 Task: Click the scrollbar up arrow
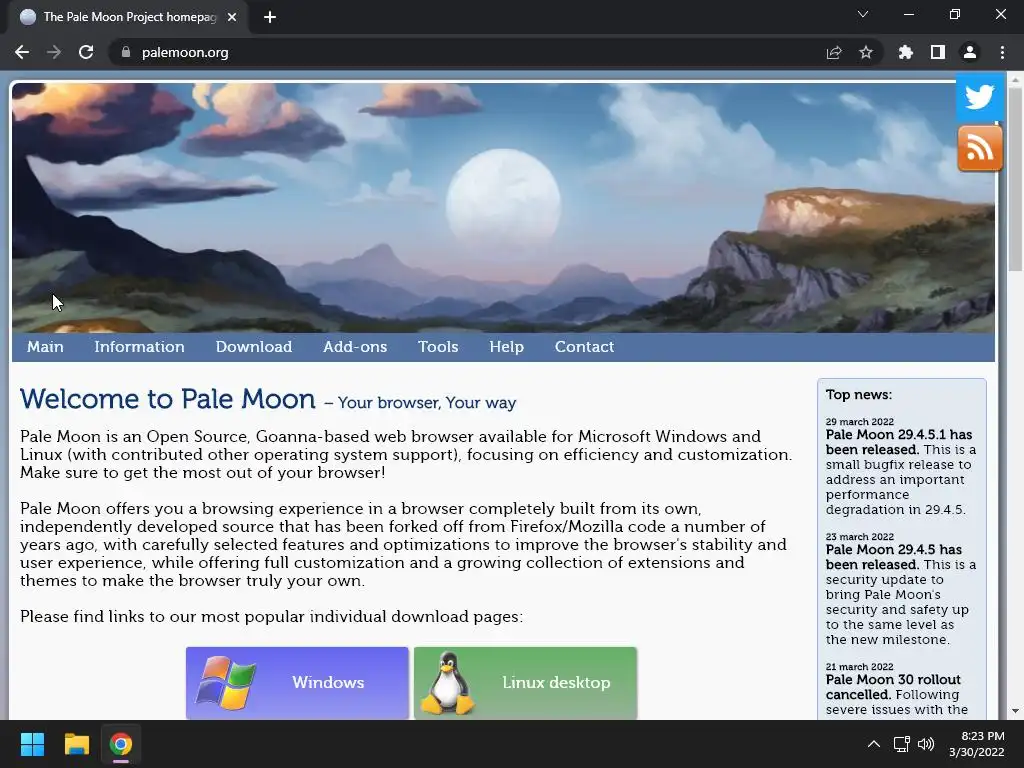tap(1015, 79)
